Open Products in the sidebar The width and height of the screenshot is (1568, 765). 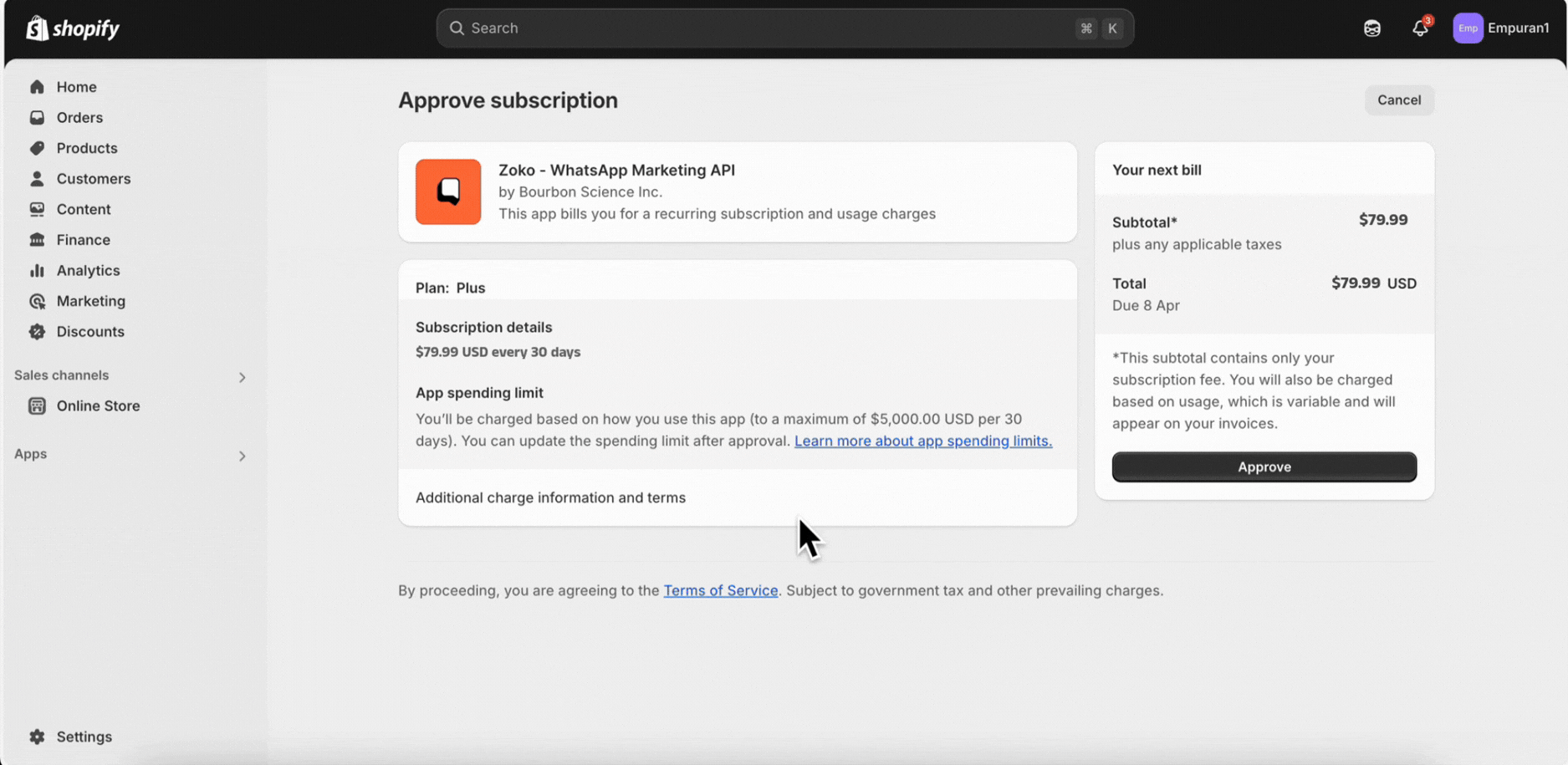pyautogui.click(x=87, y=148)
